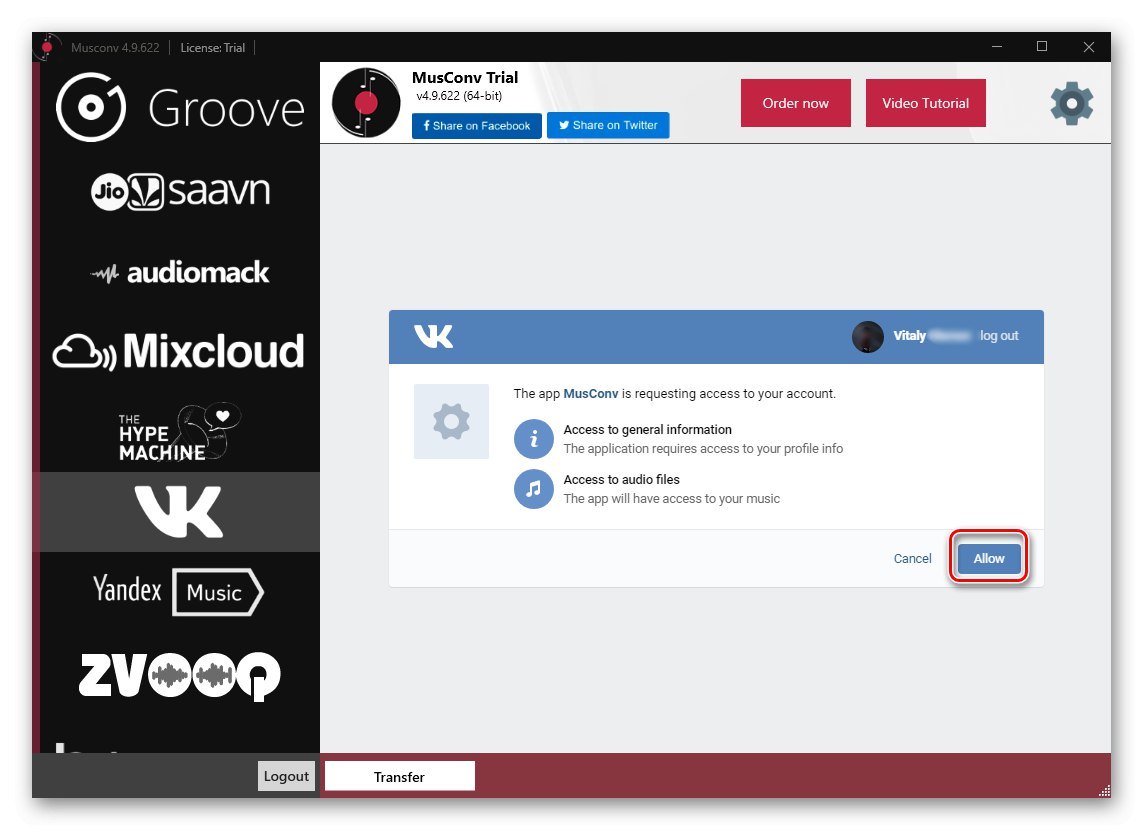Click the audio files music note icon

point(534,489)
